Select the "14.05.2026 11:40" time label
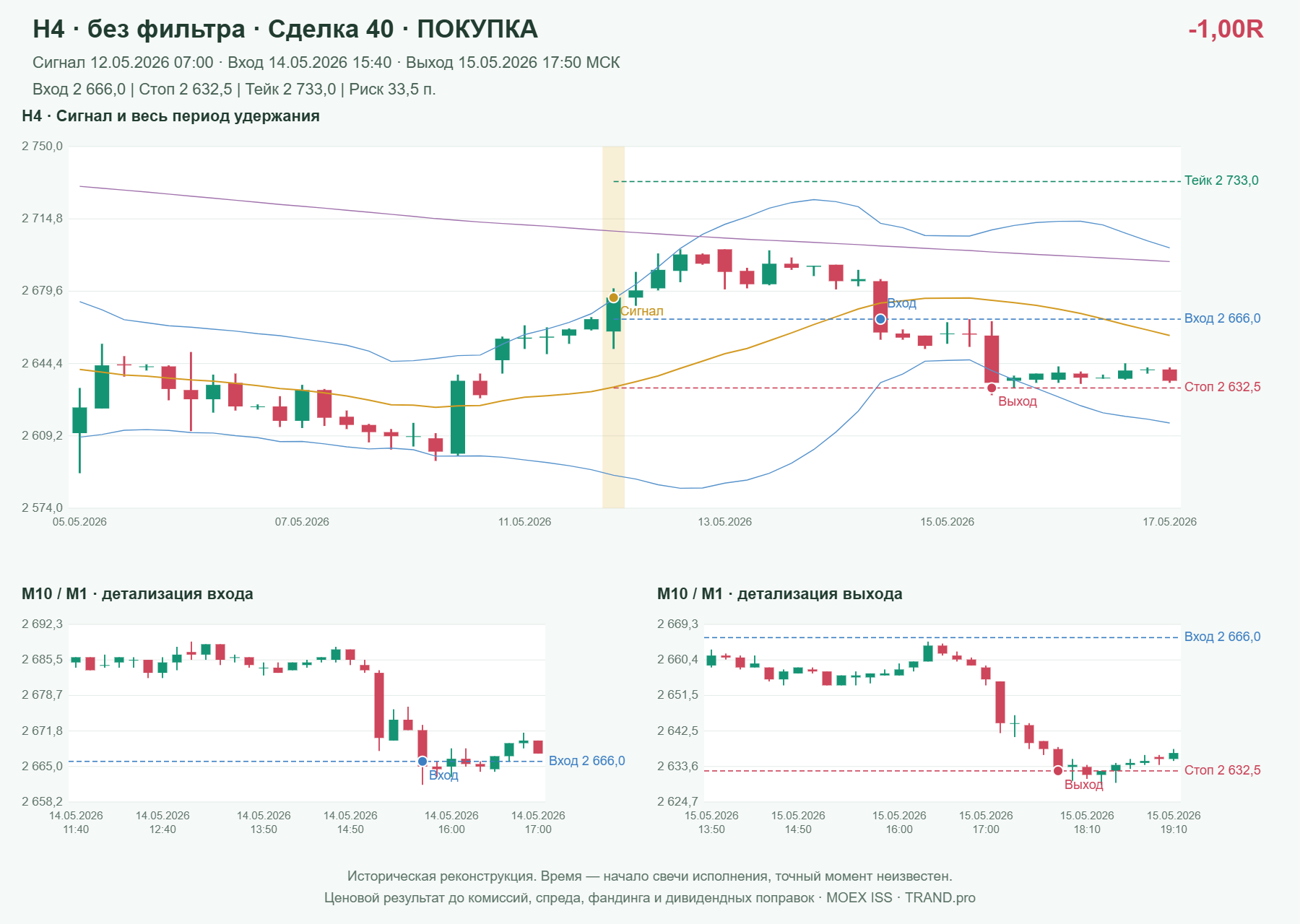 click(76, 822)
